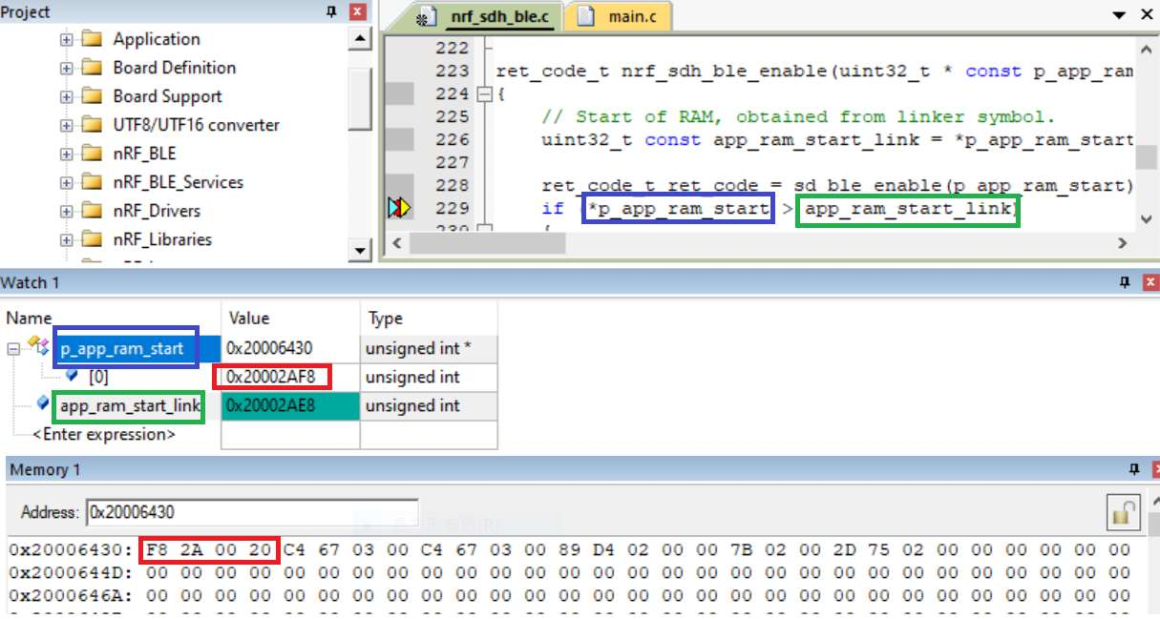Pin the Project panel
The height and width of the screenshot is (619, 1160).
[x=332, y=12]
